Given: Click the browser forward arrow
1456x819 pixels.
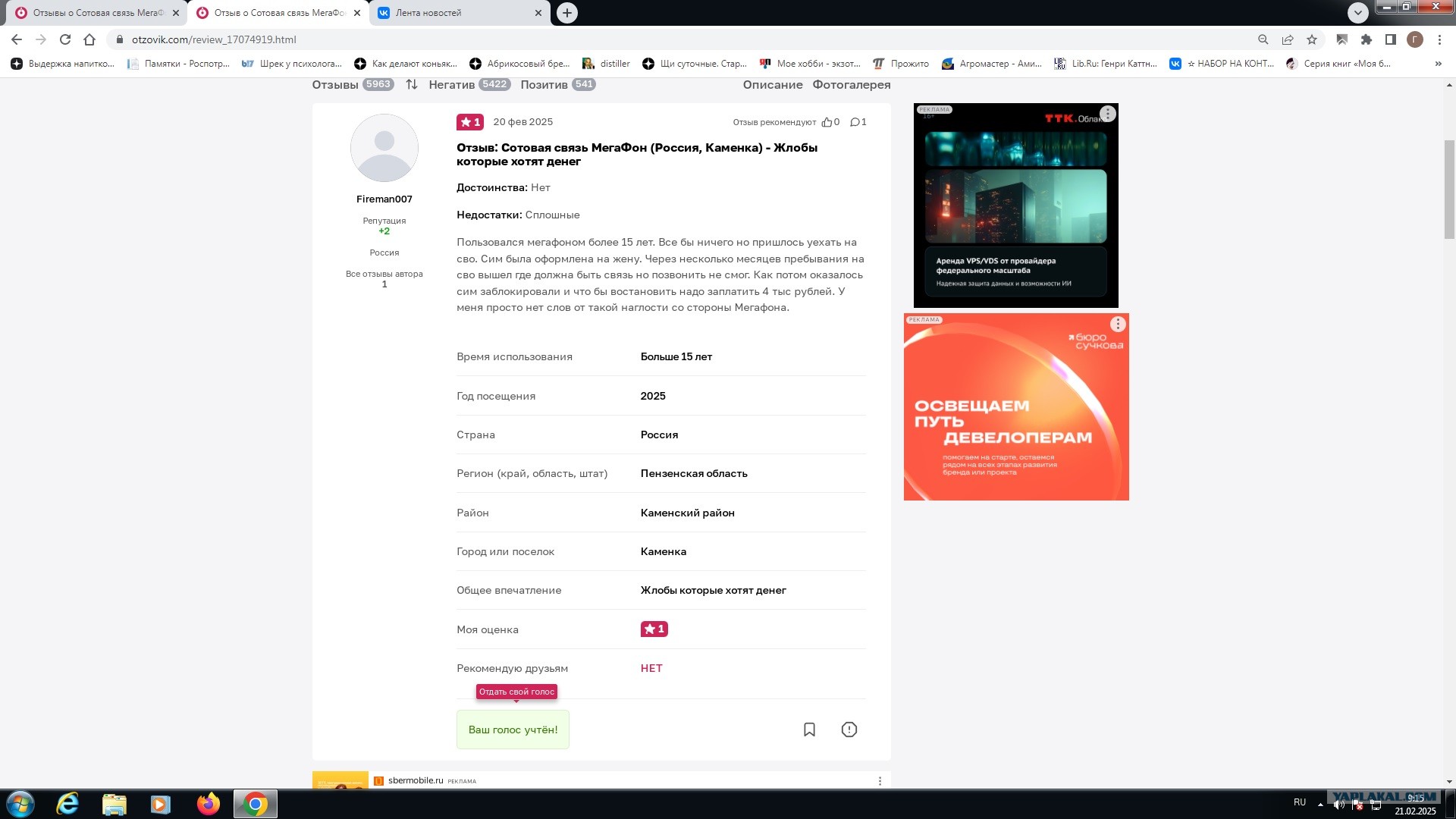Looking at the screenshot, I should click(x=41, y=39).
